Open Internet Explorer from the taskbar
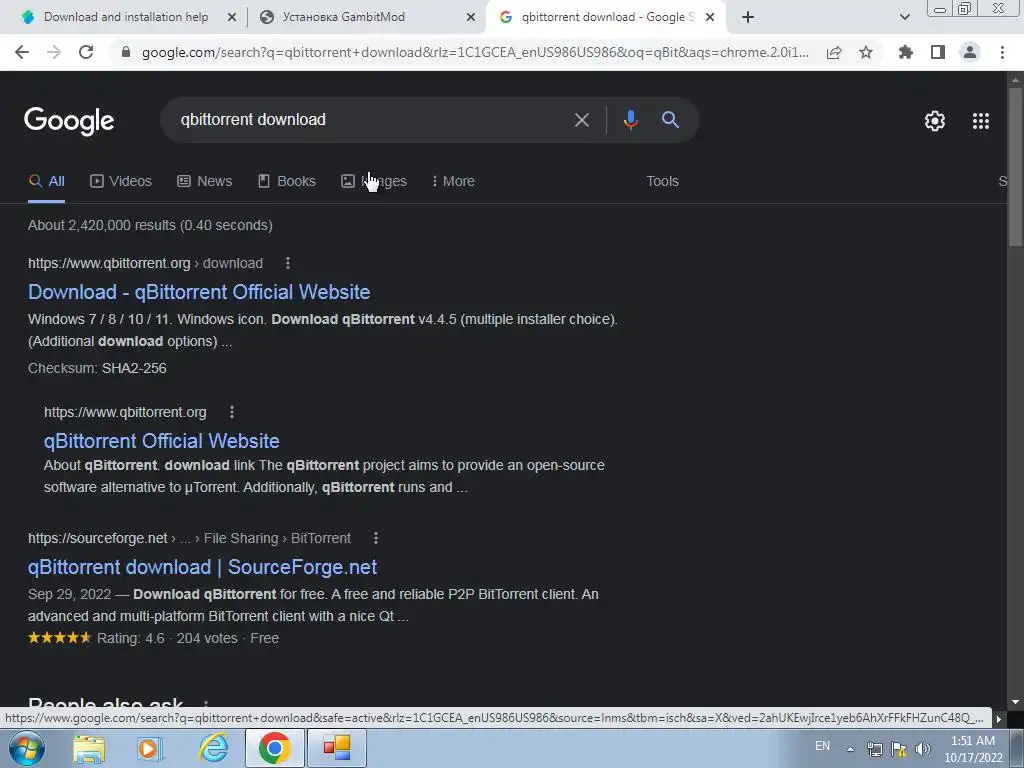 (x=214, y=748)
